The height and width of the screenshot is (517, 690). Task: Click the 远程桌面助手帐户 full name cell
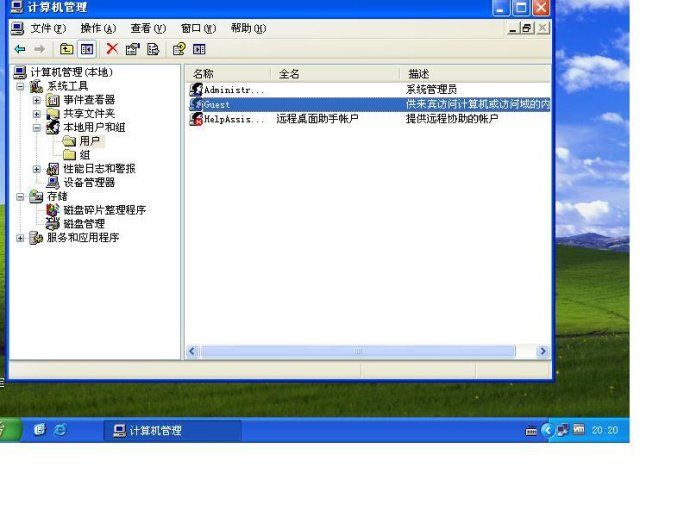click(x=317, y=119)
